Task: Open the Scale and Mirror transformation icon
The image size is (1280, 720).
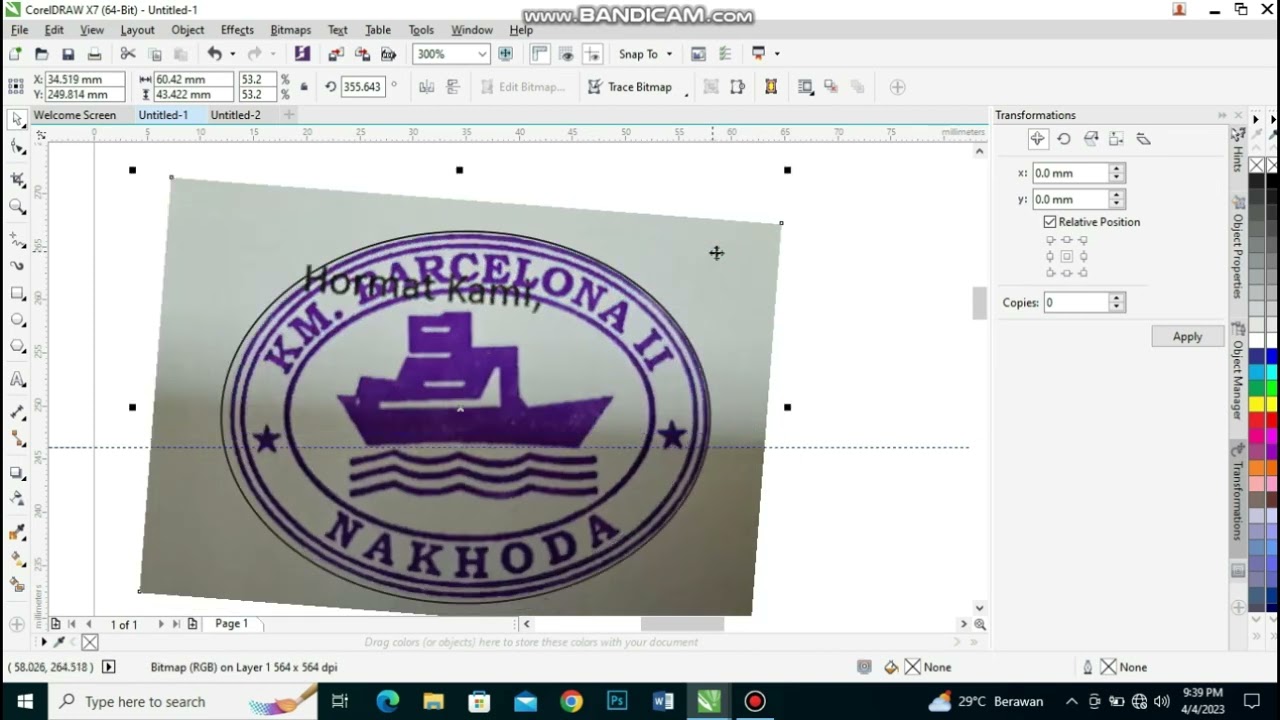Action: click(1091, 139)
